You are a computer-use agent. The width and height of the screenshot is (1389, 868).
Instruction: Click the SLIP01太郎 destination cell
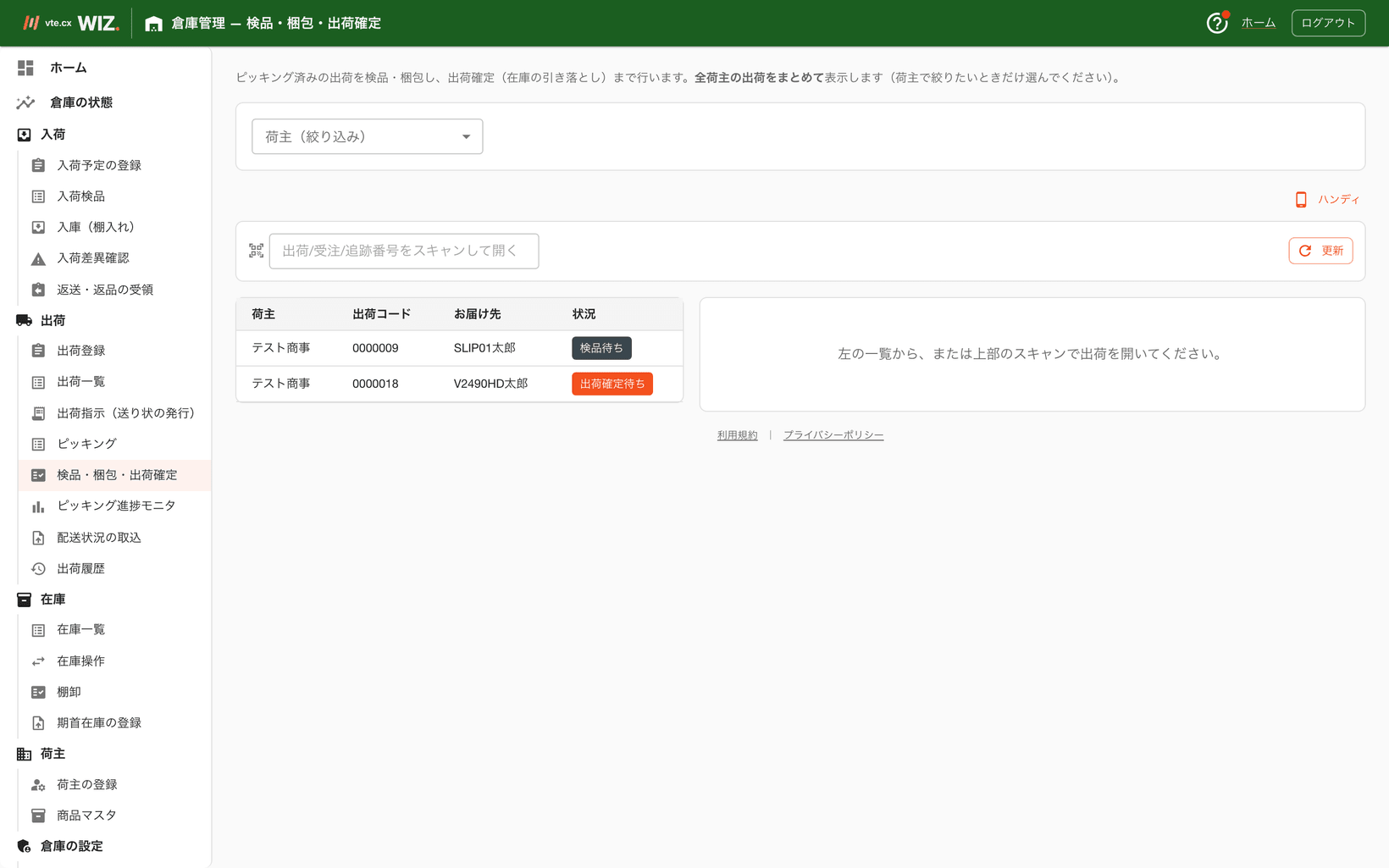tap(484, 348)
